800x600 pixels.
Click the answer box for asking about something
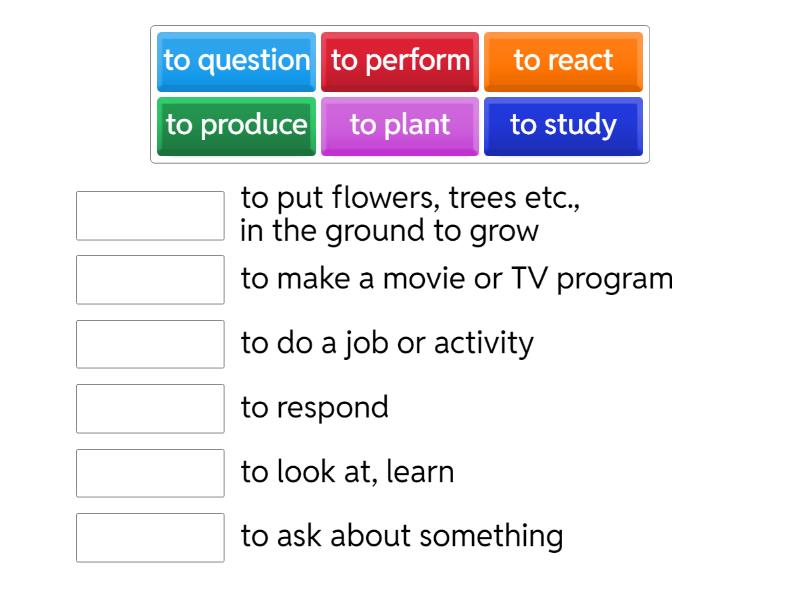click(150, 538)
